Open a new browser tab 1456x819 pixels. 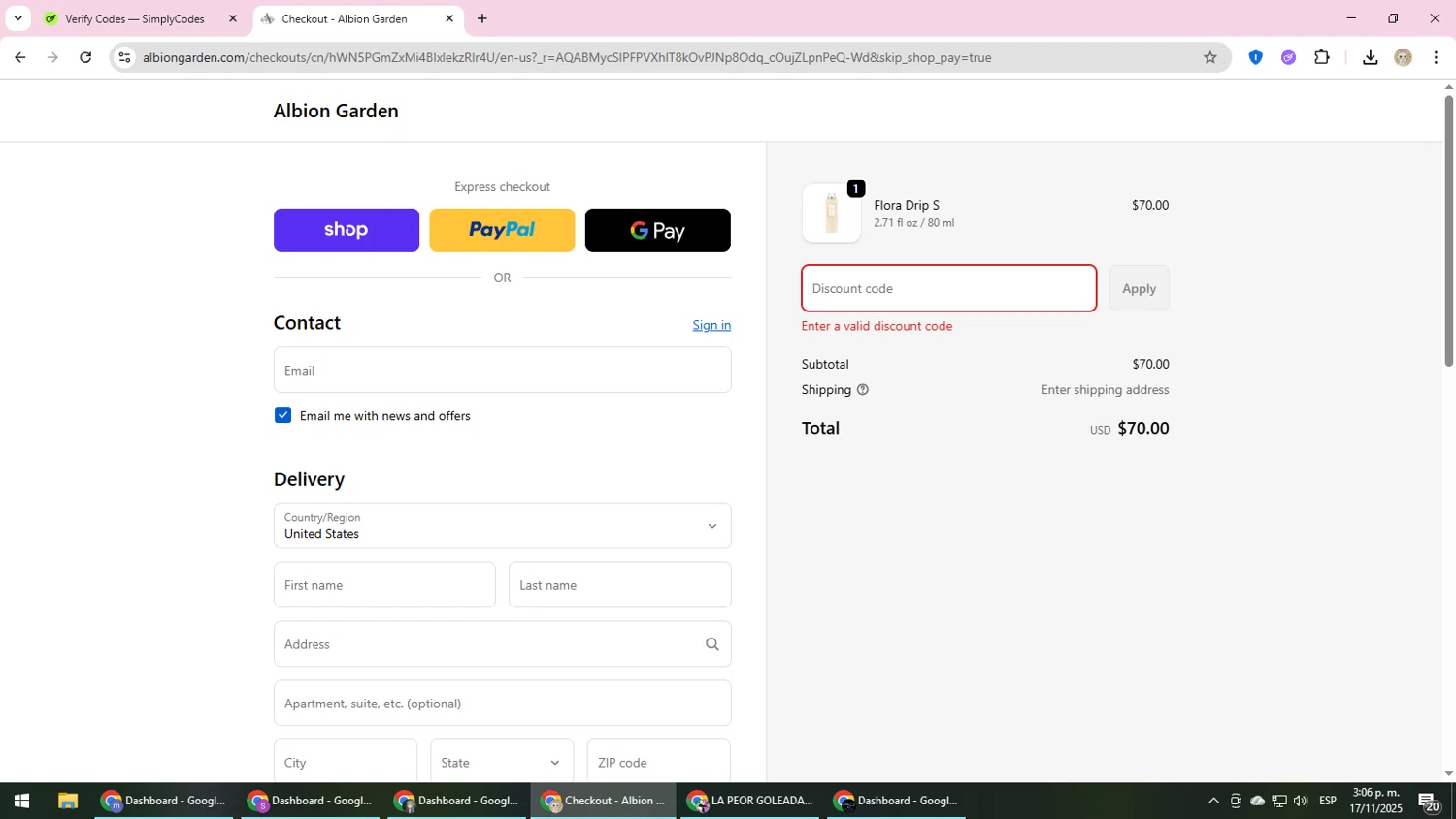point(482,18)
